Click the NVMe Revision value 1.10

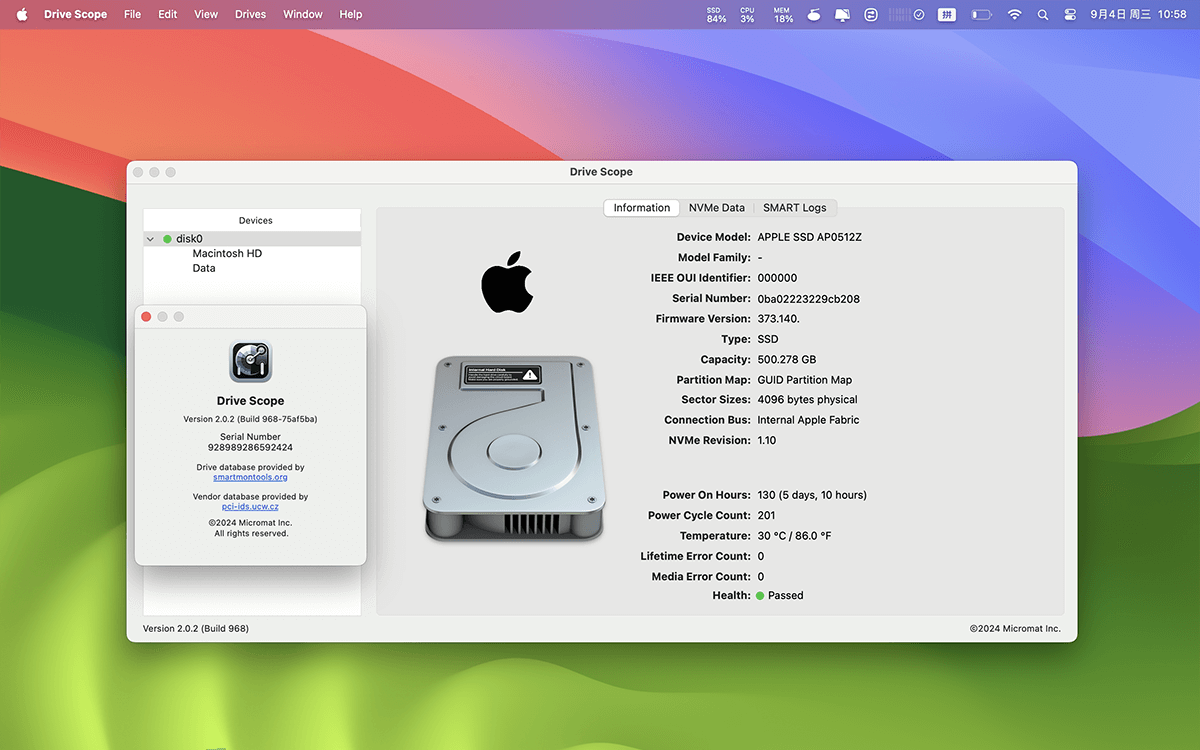coord(767,441)
